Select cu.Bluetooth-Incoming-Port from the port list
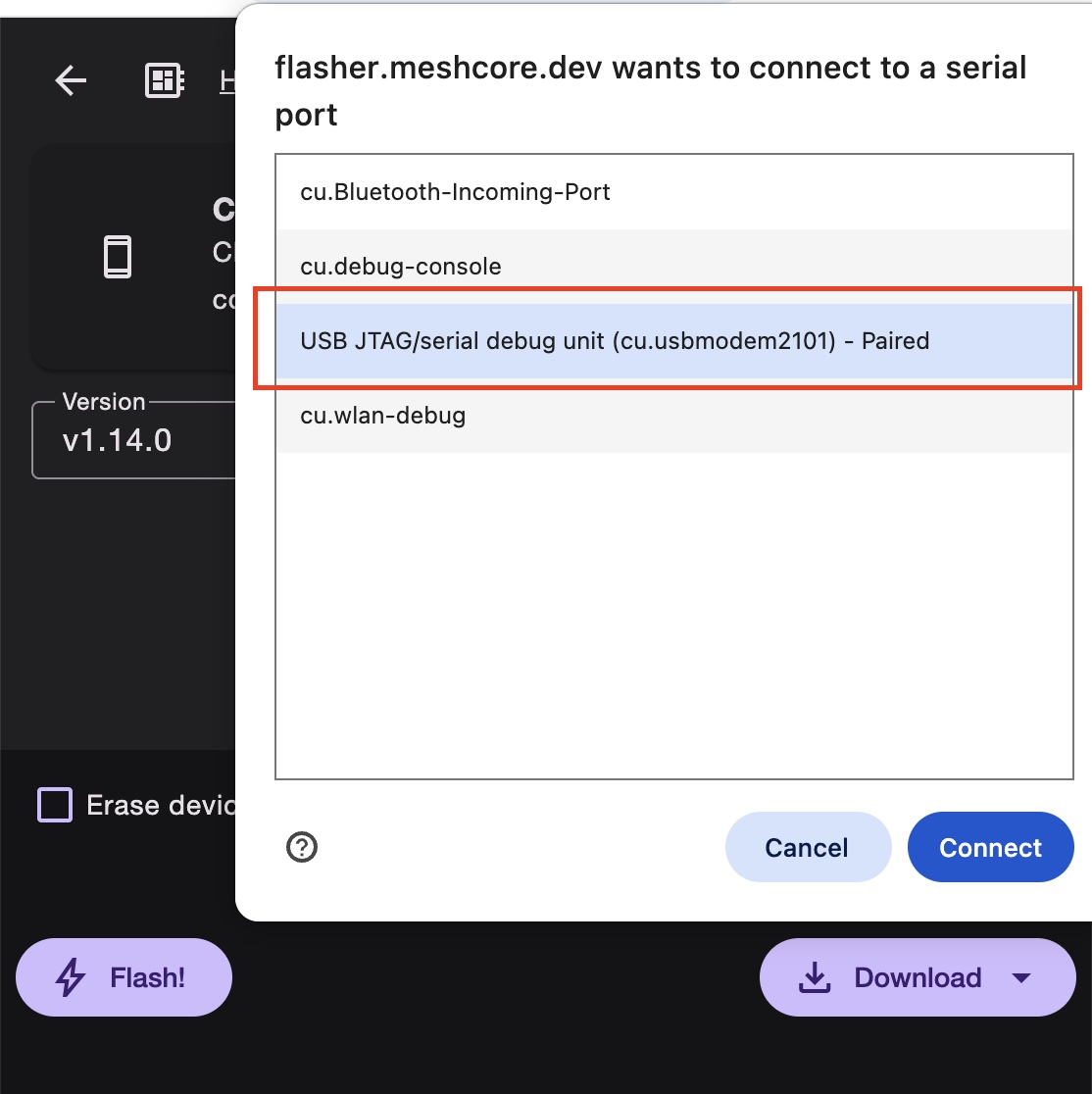The width and height of the screenshot is (1092, 1094). [456, 192]
